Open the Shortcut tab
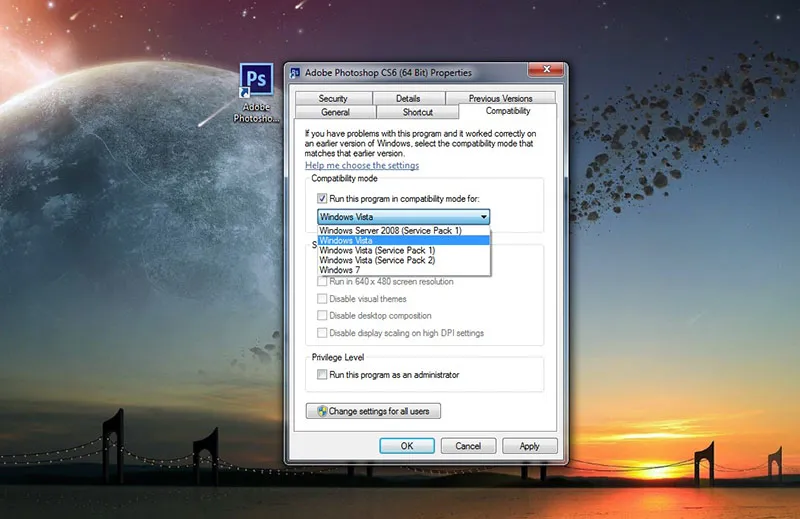Screen dimensions: 800x519 [418, 112]
